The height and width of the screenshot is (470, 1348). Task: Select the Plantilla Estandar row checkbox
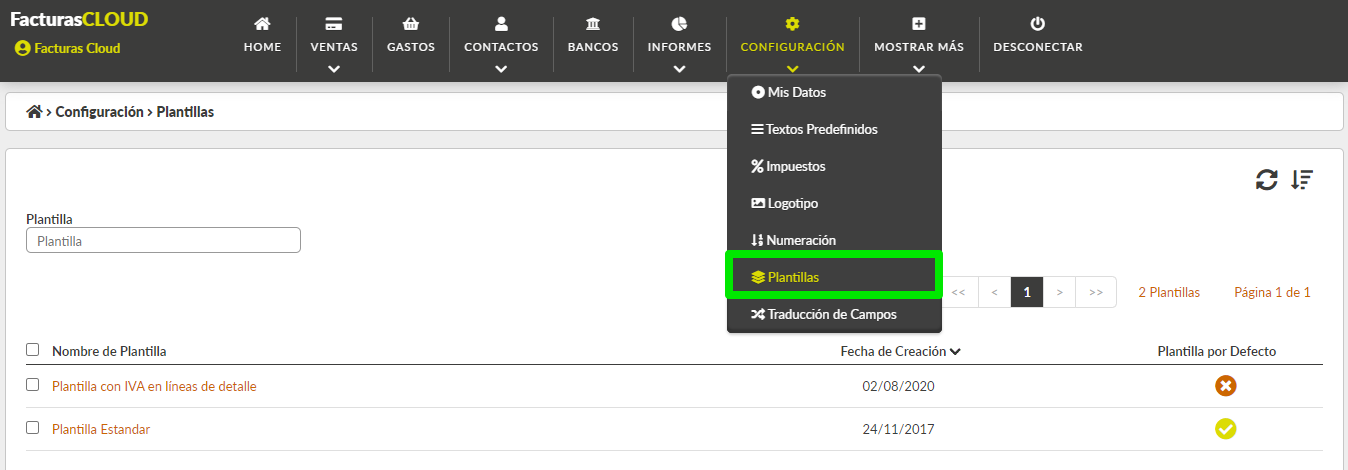[x=33, y=428]
